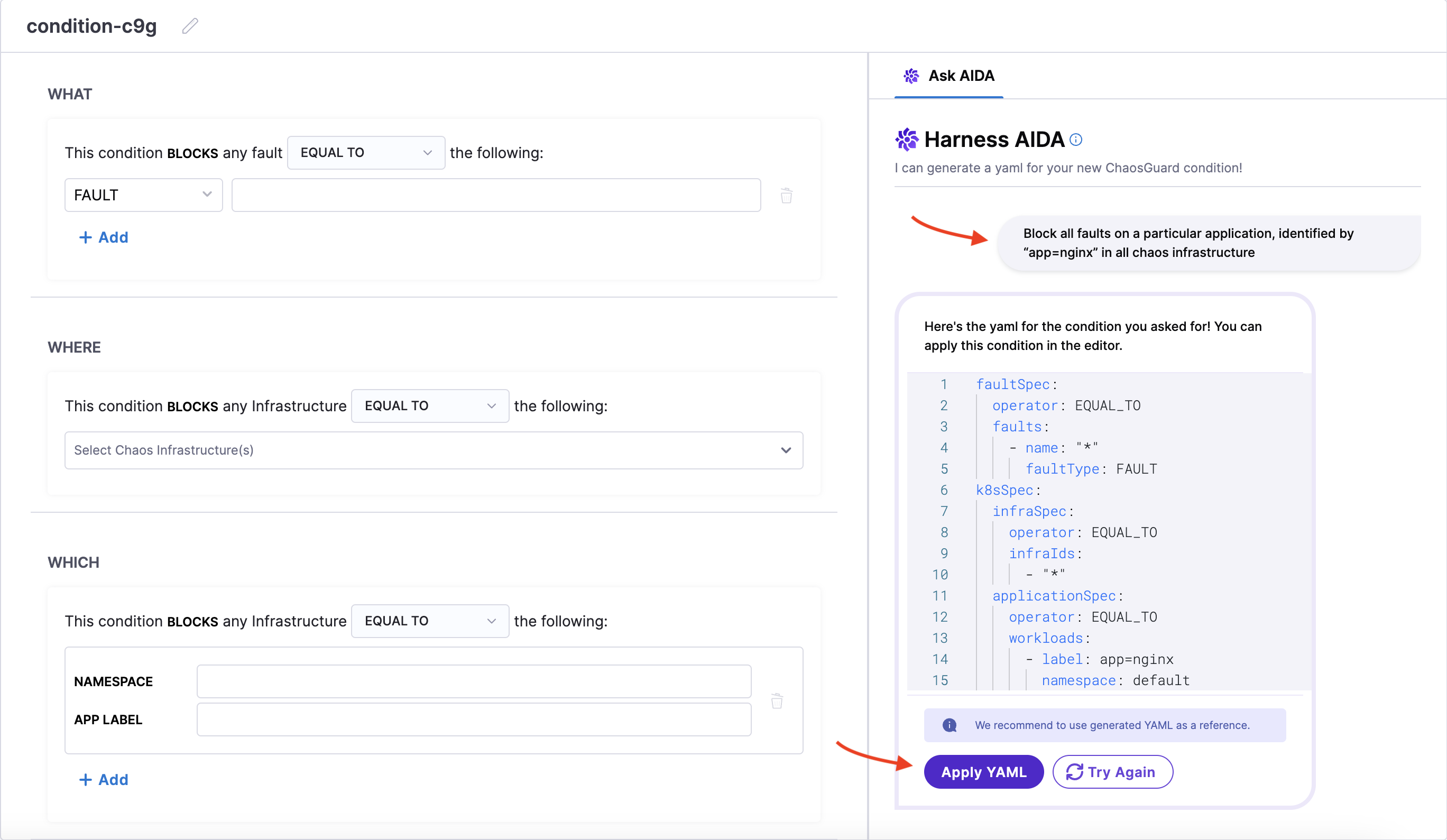Click the pencil icon to rename condition-c9g
This screenshot has width=1447, height=840.
pyautogui.click(x=190, y=26)
